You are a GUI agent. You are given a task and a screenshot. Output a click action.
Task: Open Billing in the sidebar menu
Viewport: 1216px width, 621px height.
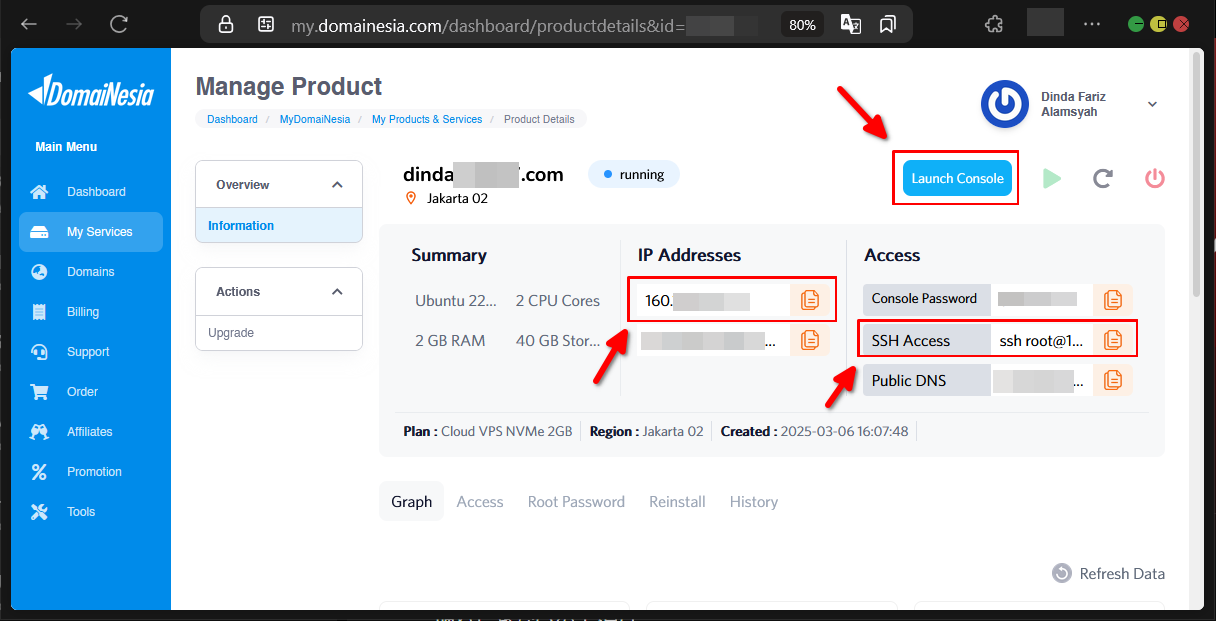91,312
